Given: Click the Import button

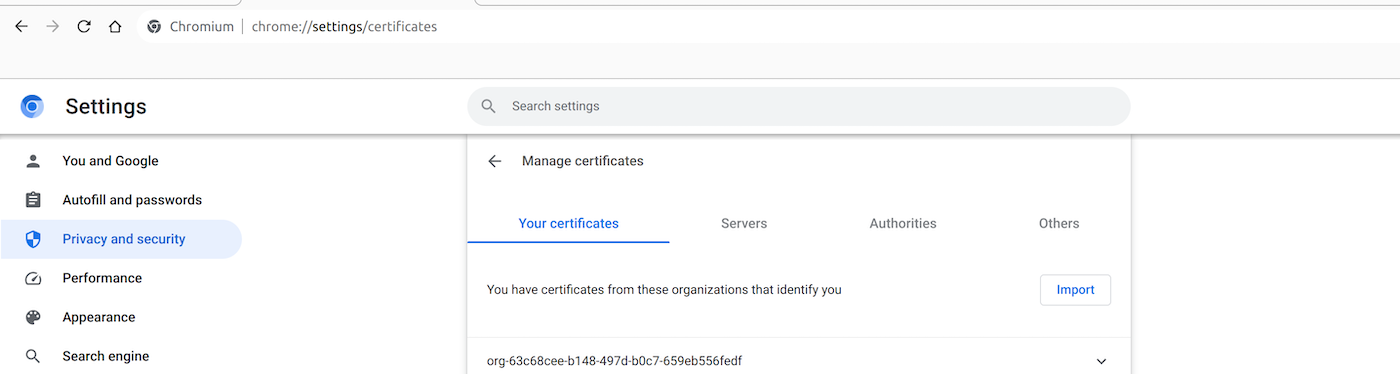Looking at the screenshot, I should [1076, 290].
